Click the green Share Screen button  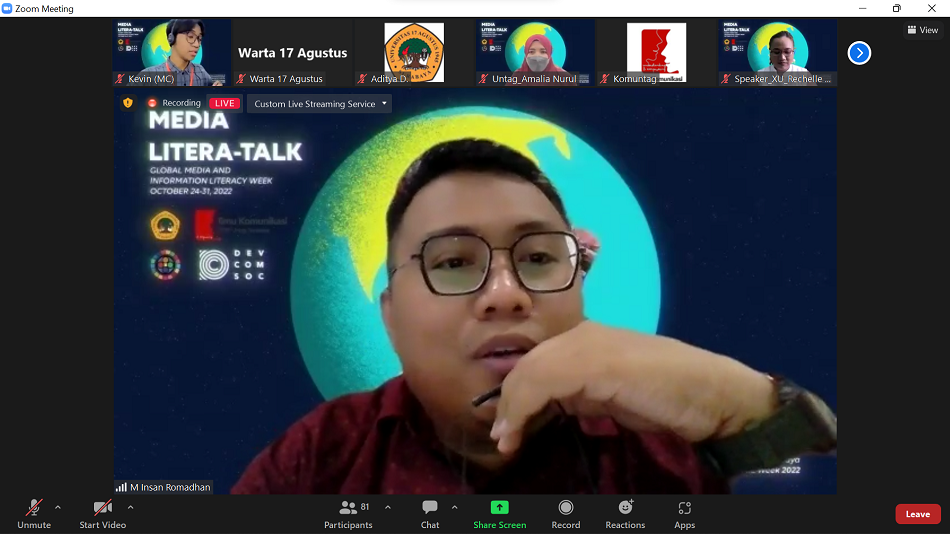tap(500, 514)
